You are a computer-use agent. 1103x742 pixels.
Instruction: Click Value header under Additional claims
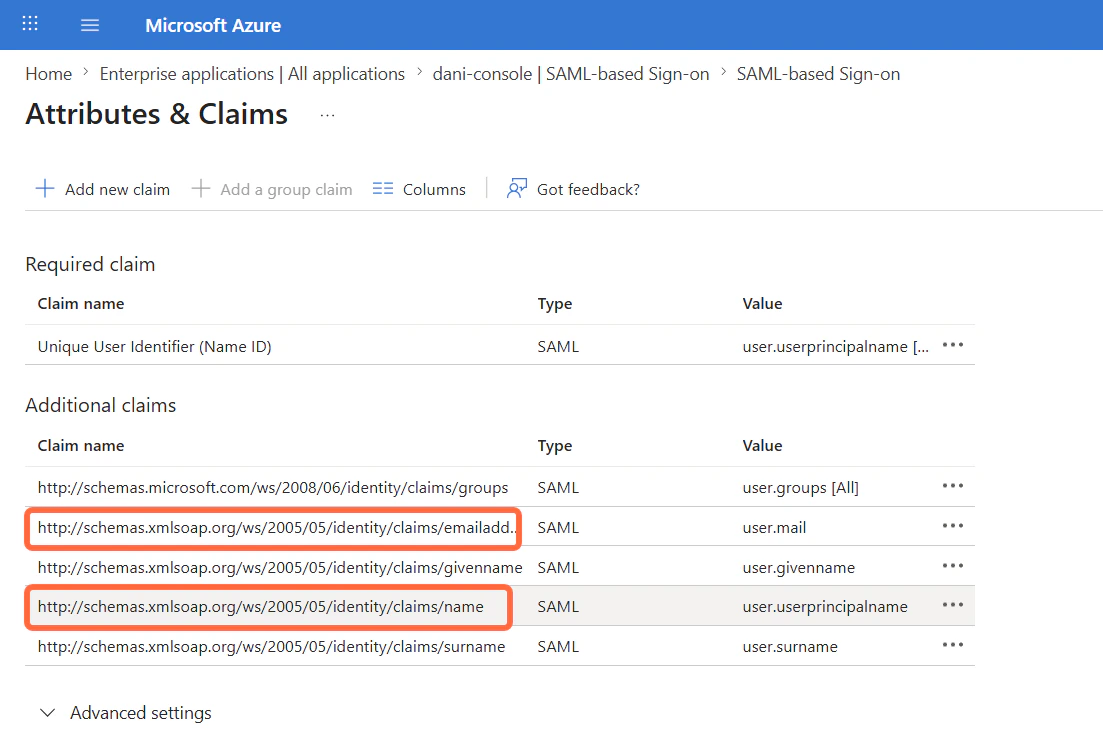[x=762, y=446]
